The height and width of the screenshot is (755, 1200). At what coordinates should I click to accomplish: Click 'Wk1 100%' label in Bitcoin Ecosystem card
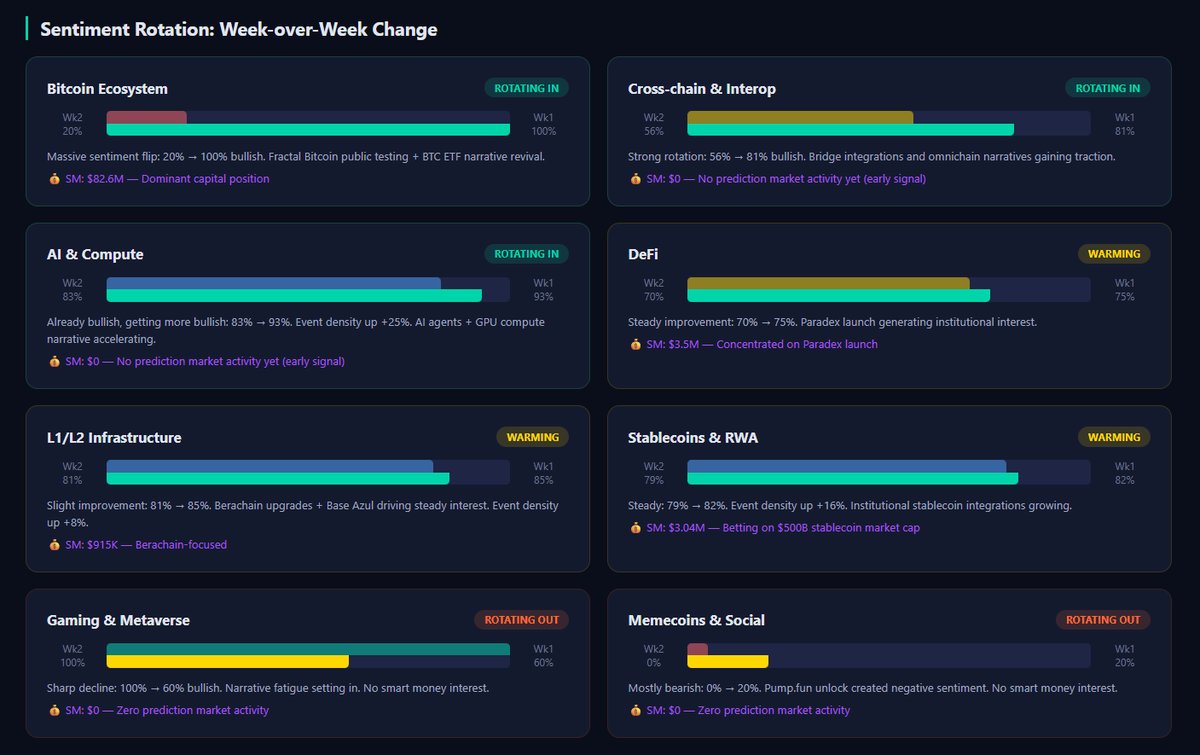[x=543, y=124]
